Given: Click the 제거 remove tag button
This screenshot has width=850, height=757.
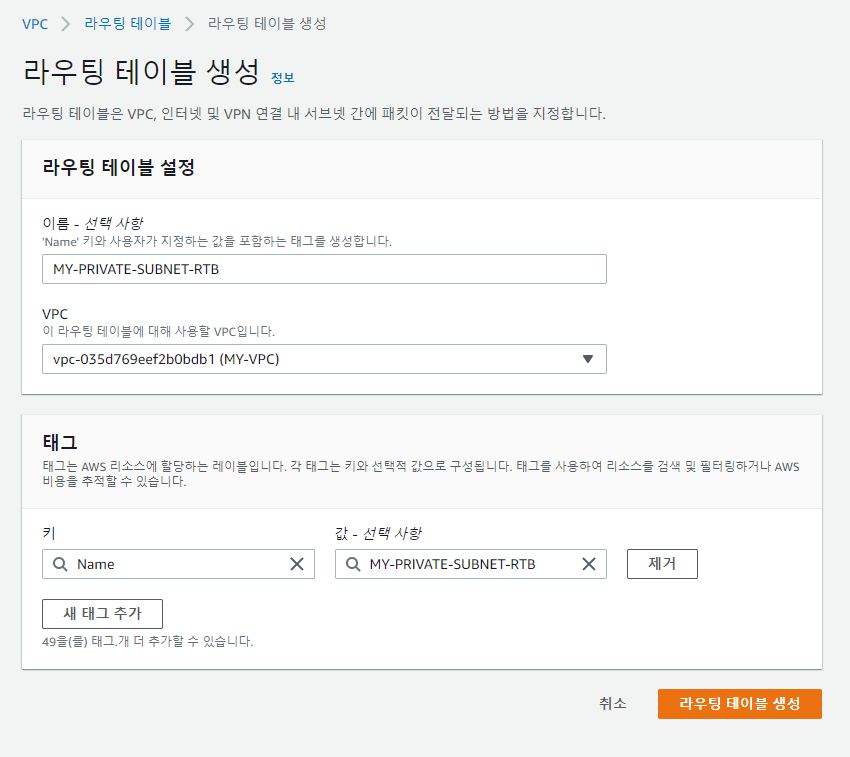Looking at the screenshot, I should (662, 564).
